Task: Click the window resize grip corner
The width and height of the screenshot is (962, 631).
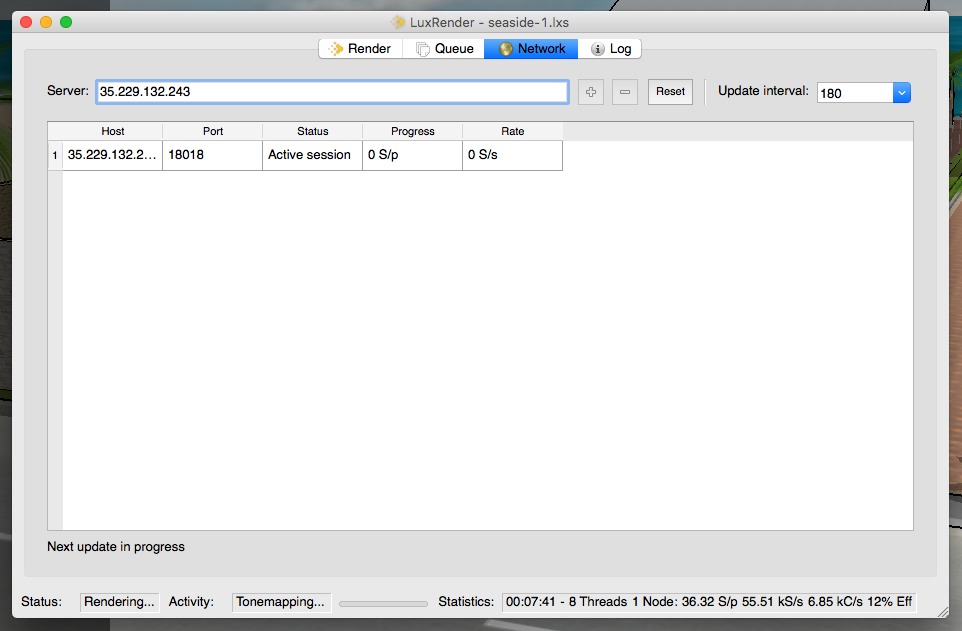Action: pyautogui.click(x=943, y=612)
